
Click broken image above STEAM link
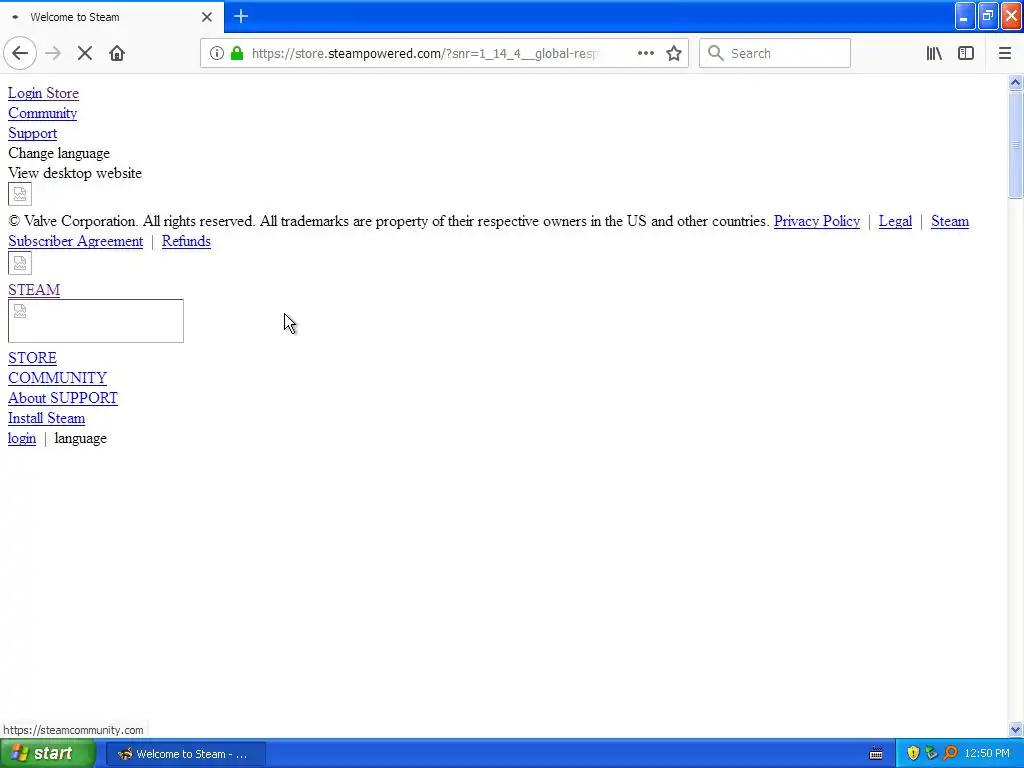point(20,263)
